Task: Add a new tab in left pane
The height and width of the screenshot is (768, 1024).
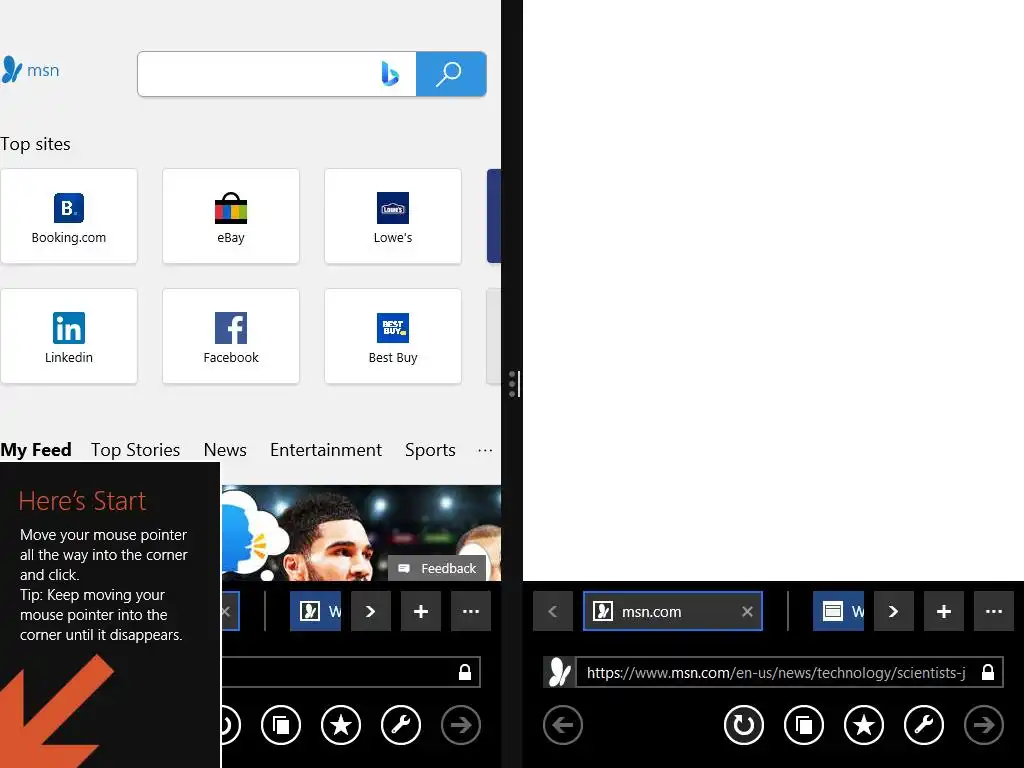Action: tap(421, 611)
